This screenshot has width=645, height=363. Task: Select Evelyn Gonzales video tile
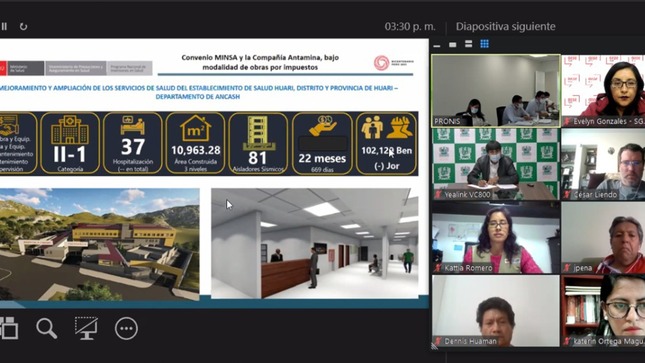pyautogui.click(x=603, y=91)
